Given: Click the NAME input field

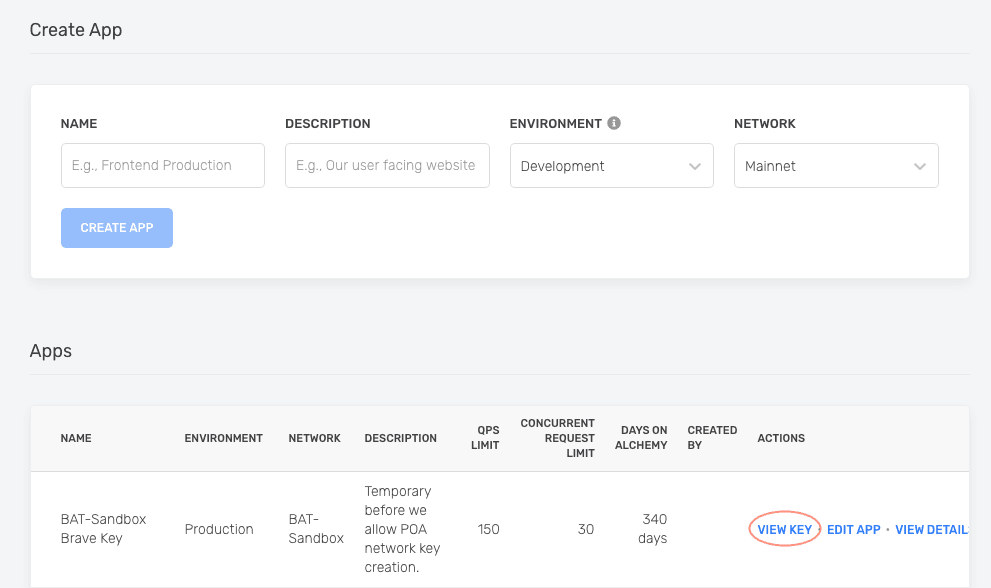Looking at the screenshot, I should pos(162,165).
